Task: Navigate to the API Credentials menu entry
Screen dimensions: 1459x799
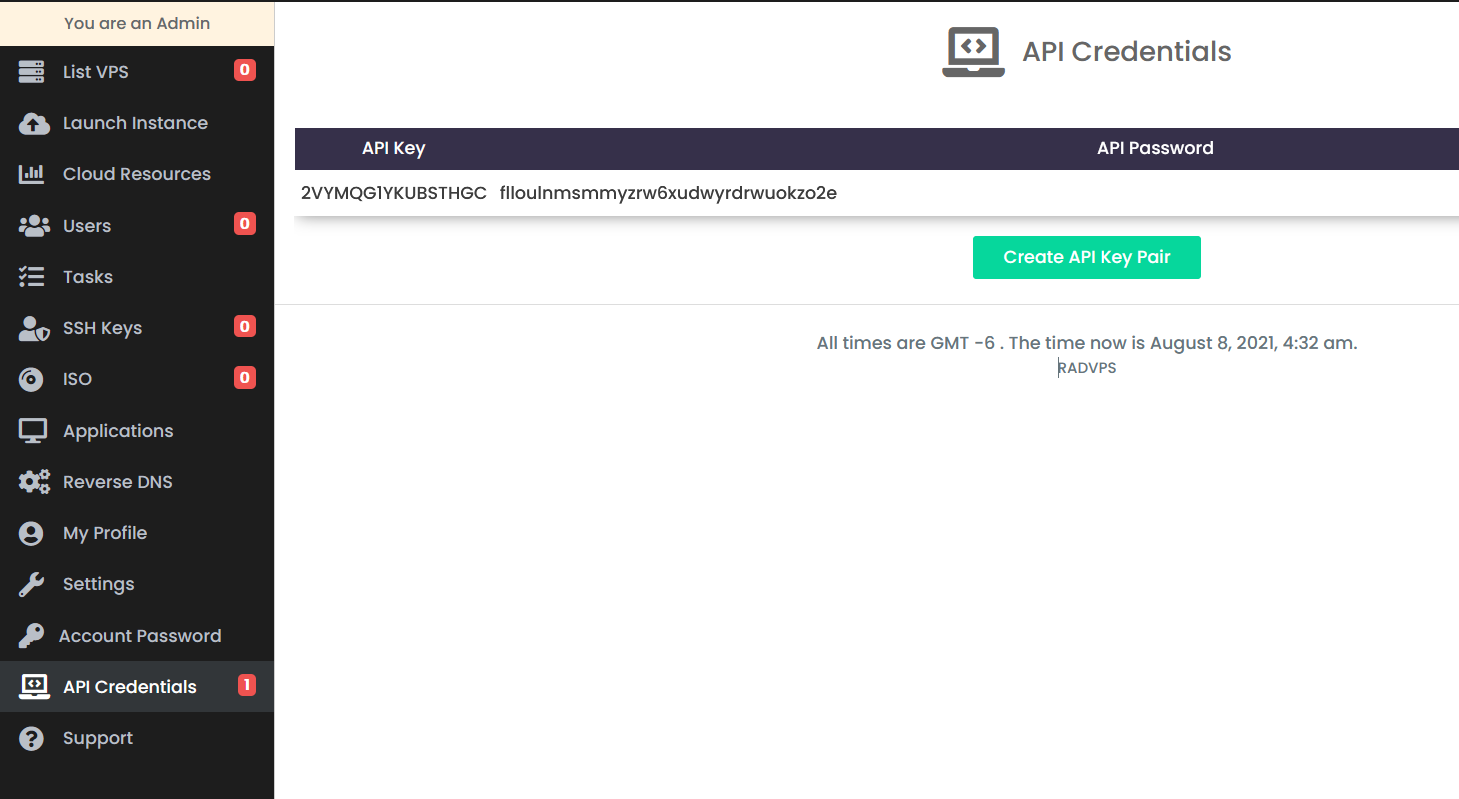Action: (x=129, y=686)
